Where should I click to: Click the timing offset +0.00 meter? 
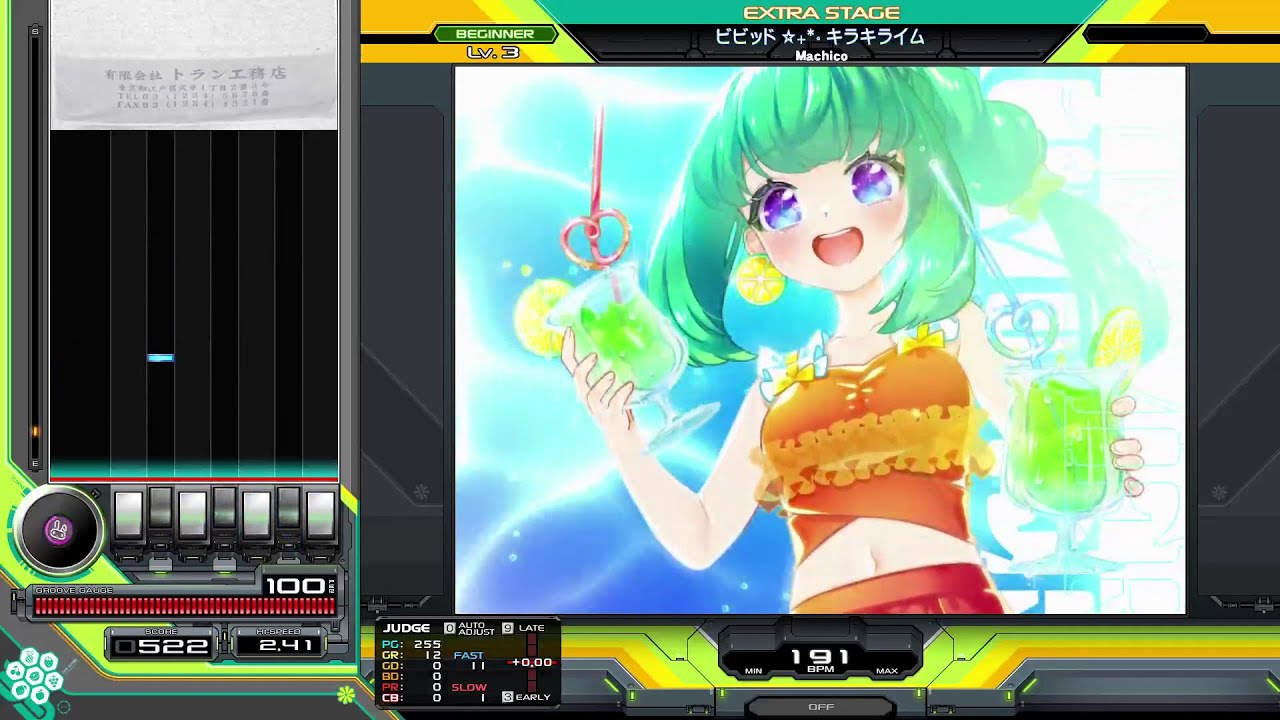pos(531,662)
